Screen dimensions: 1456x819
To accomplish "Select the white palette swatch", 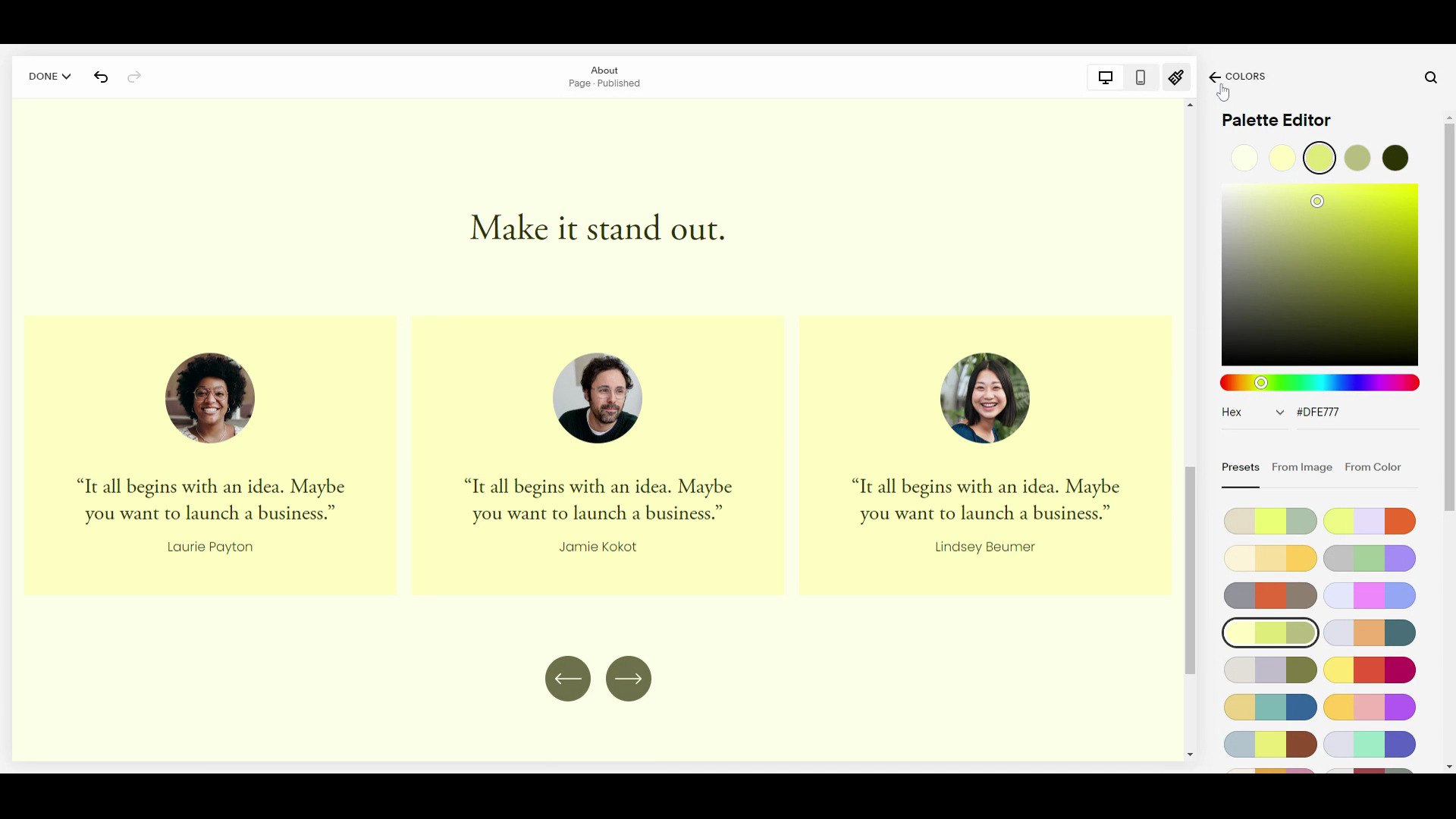I will pyautogui.click(x=1244, y=158).
